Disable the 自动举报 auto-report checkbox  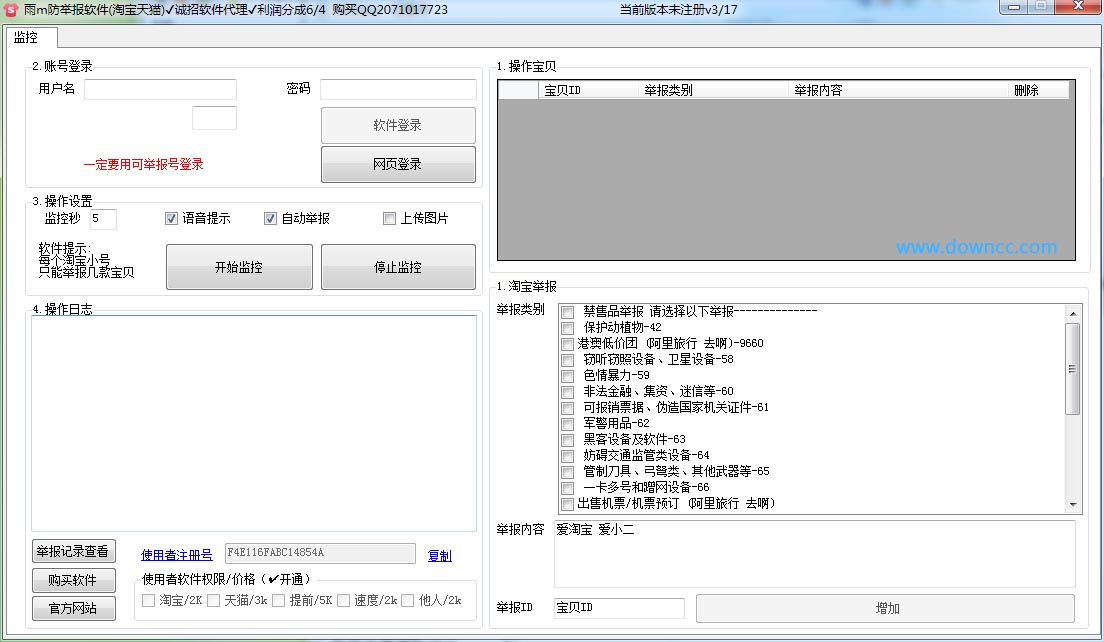point(270,218)
